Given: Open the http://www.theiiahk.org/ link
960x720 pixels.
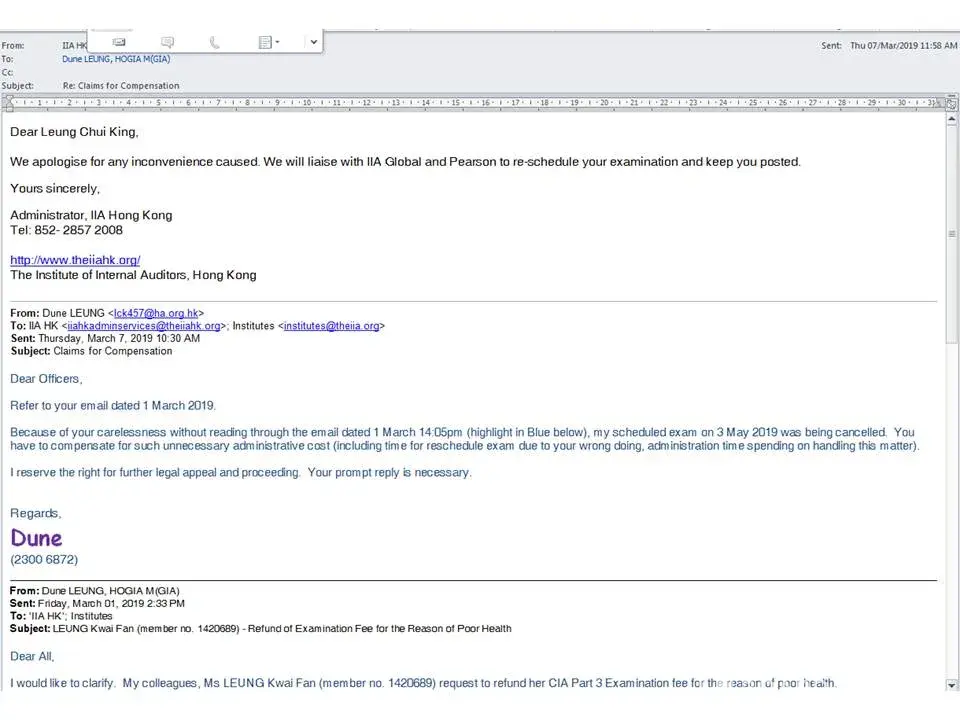Looking at the screenshot, I should tap(75, 260).
